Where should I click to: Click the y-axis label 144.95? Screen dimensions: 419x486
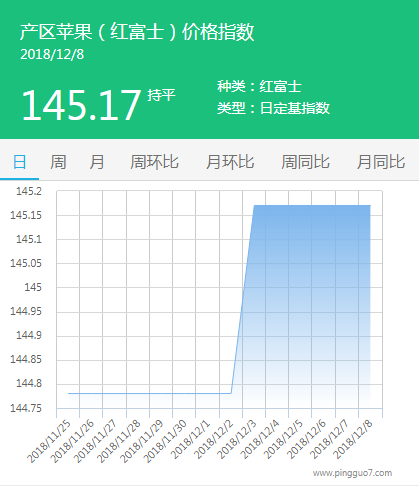tap(26, 311)
